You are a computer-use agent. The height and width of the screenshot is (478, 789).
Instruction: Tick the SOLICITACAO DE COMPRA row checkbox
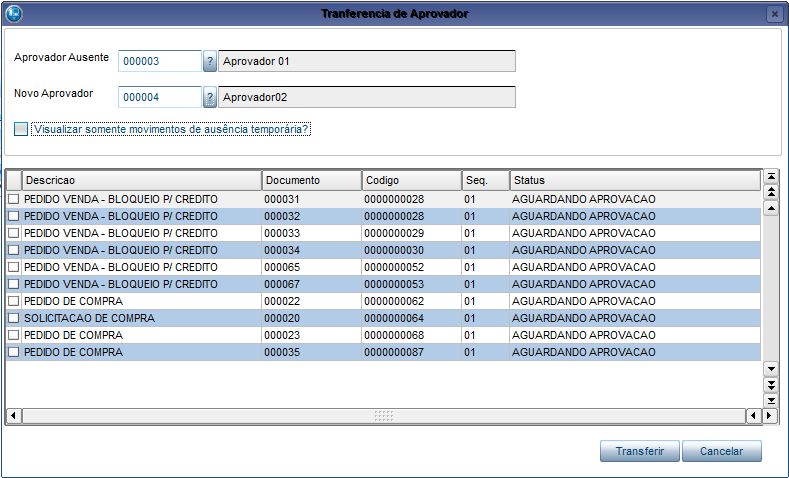click(13, 318)
